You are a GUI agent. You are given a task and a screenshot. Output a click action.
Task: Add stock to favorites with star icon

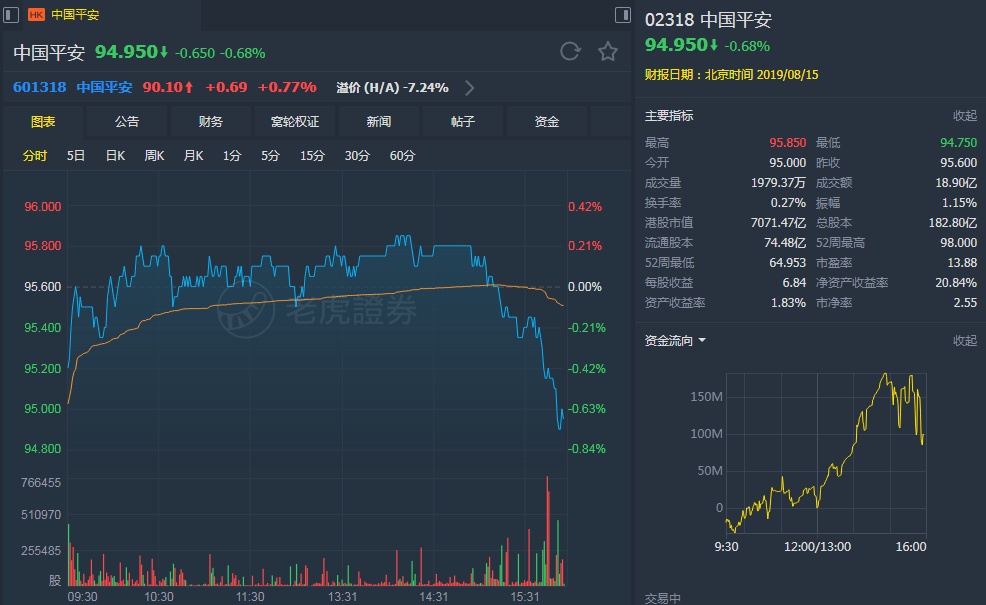point(608,52)
